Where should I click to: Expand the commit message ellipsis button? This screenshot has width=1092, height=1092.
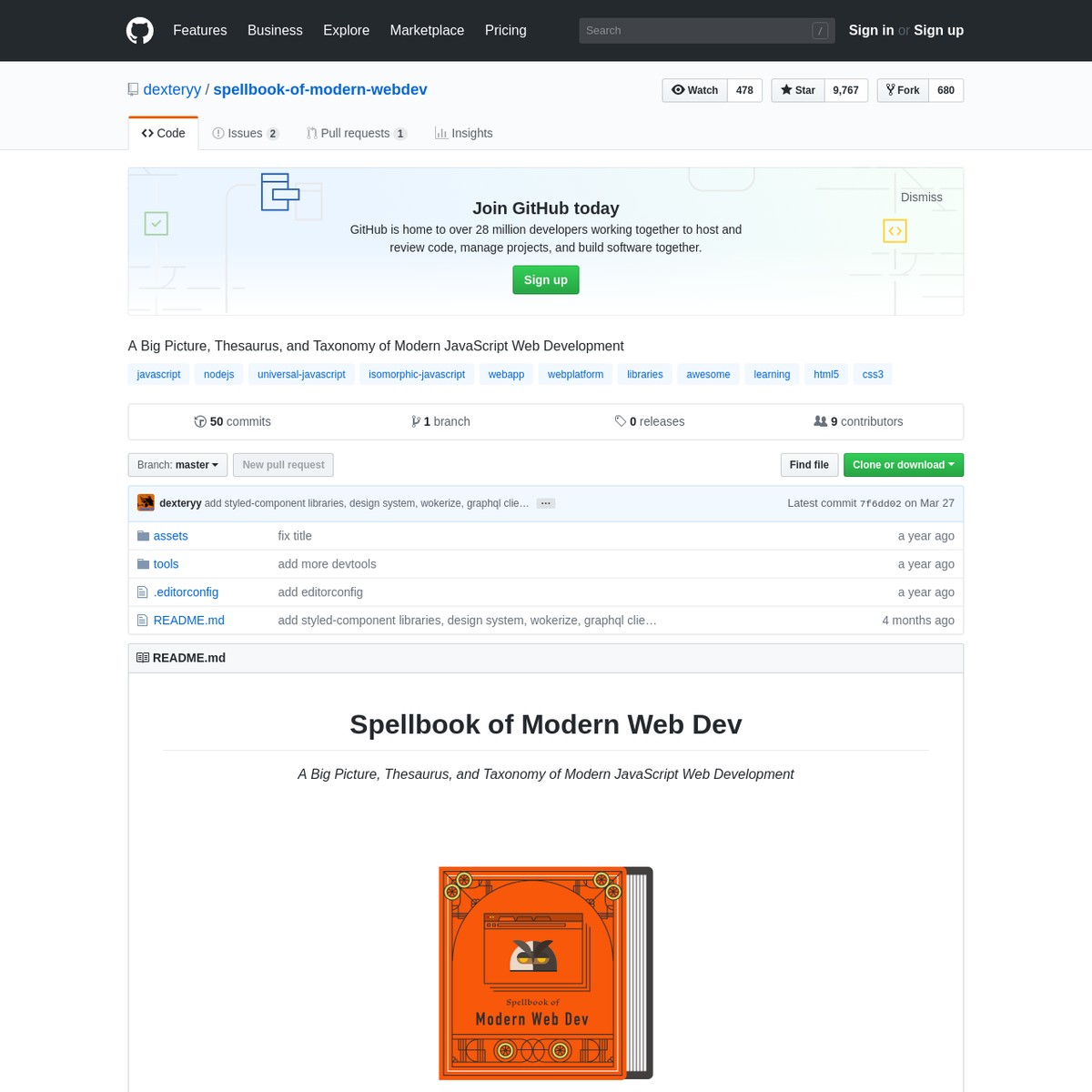click(x=546, y=503)
